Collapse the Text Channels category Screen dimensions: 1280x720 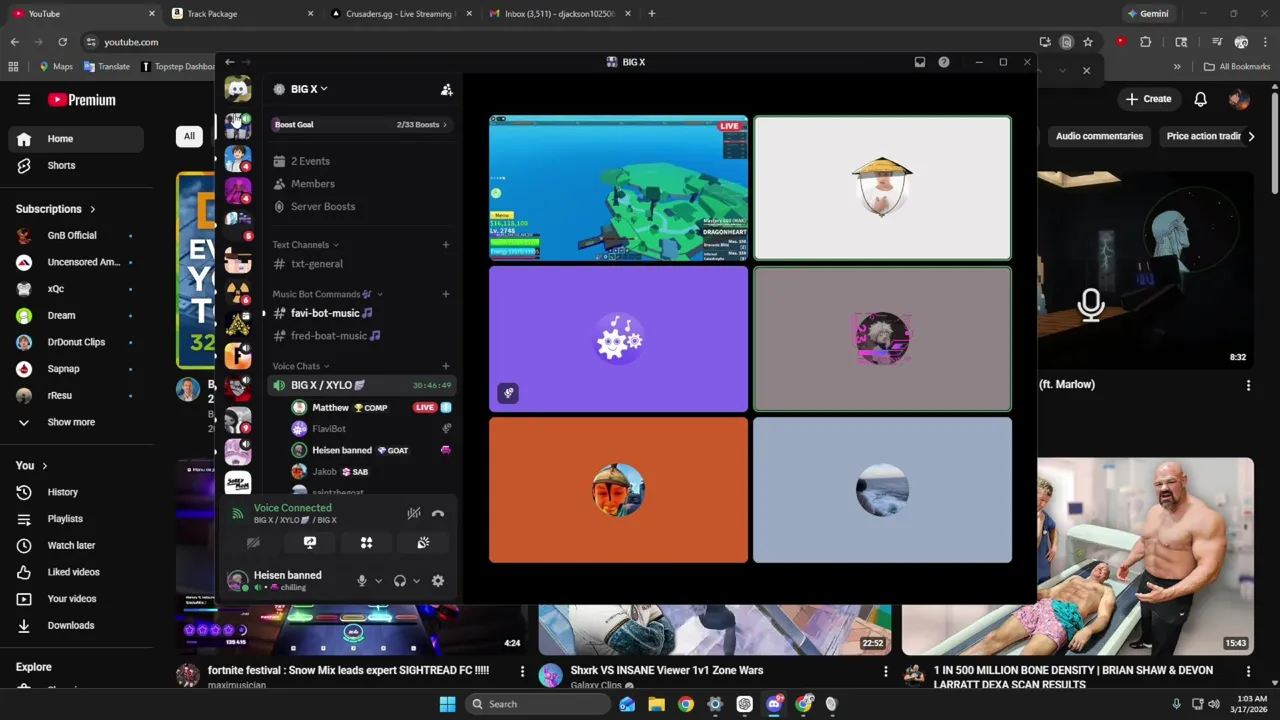coord(305,245)
